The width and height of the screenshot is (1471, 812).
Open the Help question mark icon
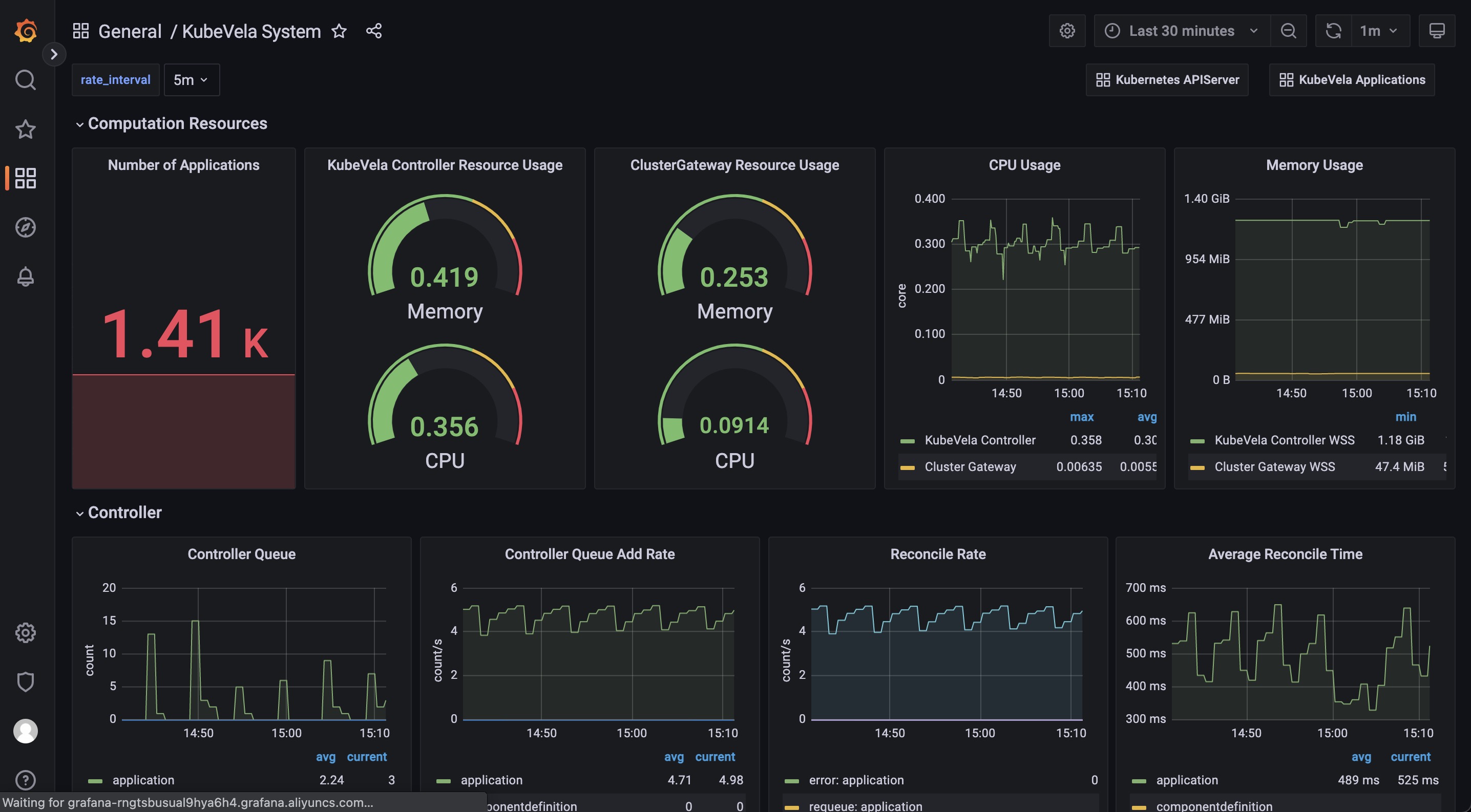pos(25,780)
